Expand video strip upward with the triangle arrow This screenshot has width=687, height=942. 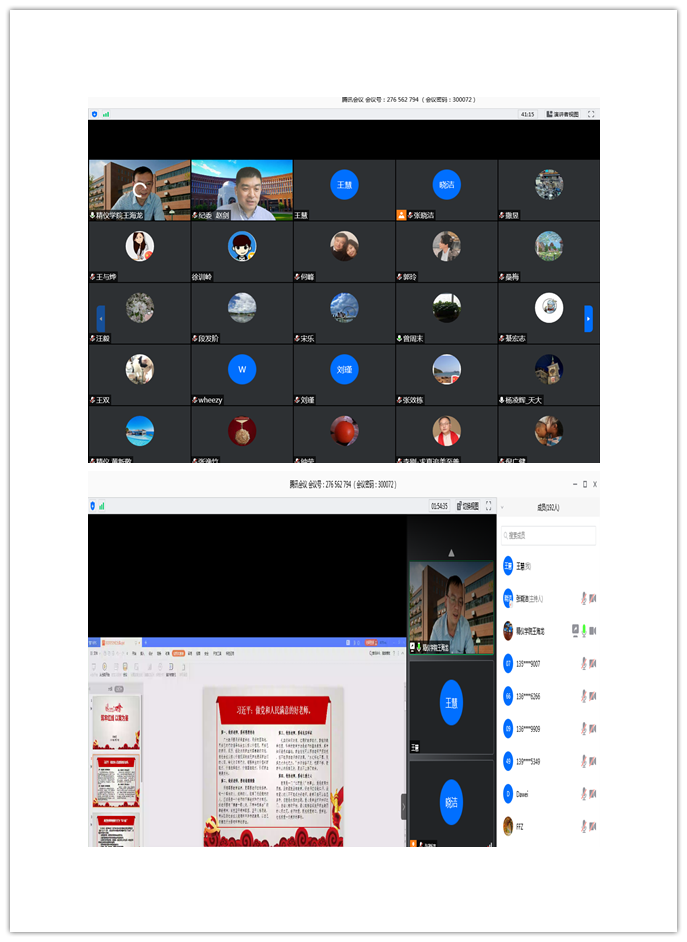452,553
